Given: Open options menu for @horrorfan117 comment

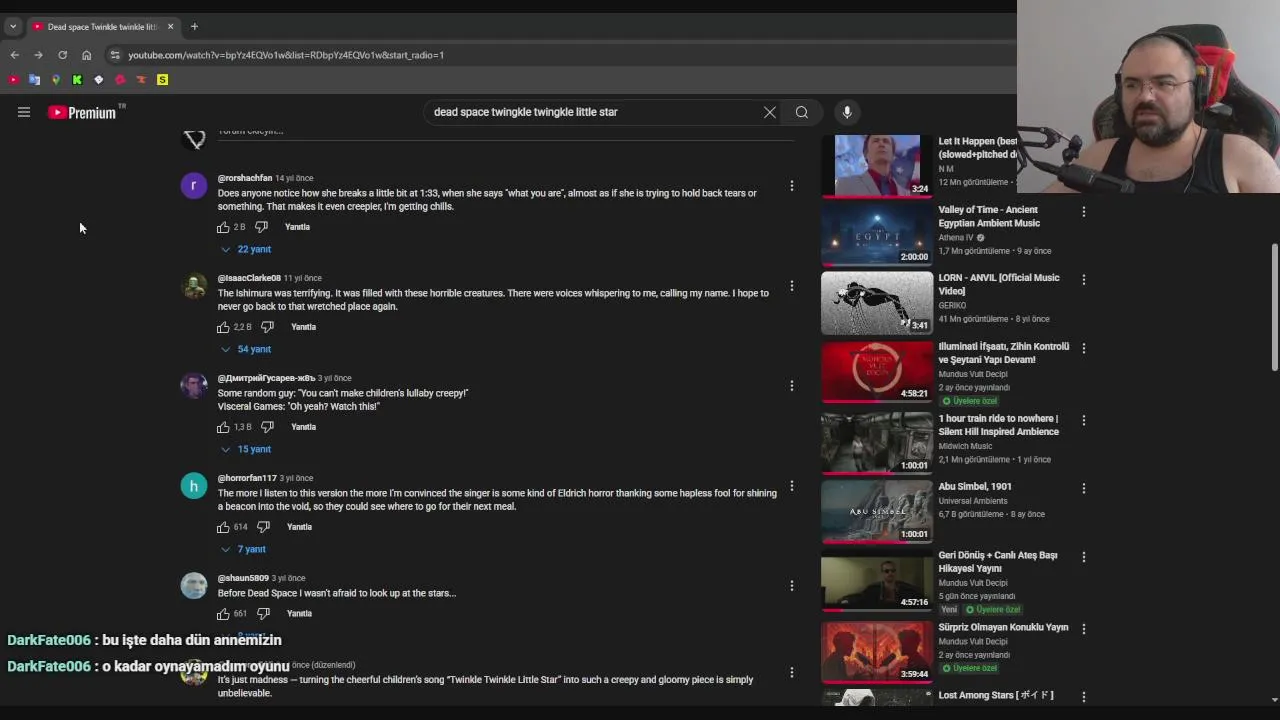Looking at the screenshot, I should click(x=791, y=486).
